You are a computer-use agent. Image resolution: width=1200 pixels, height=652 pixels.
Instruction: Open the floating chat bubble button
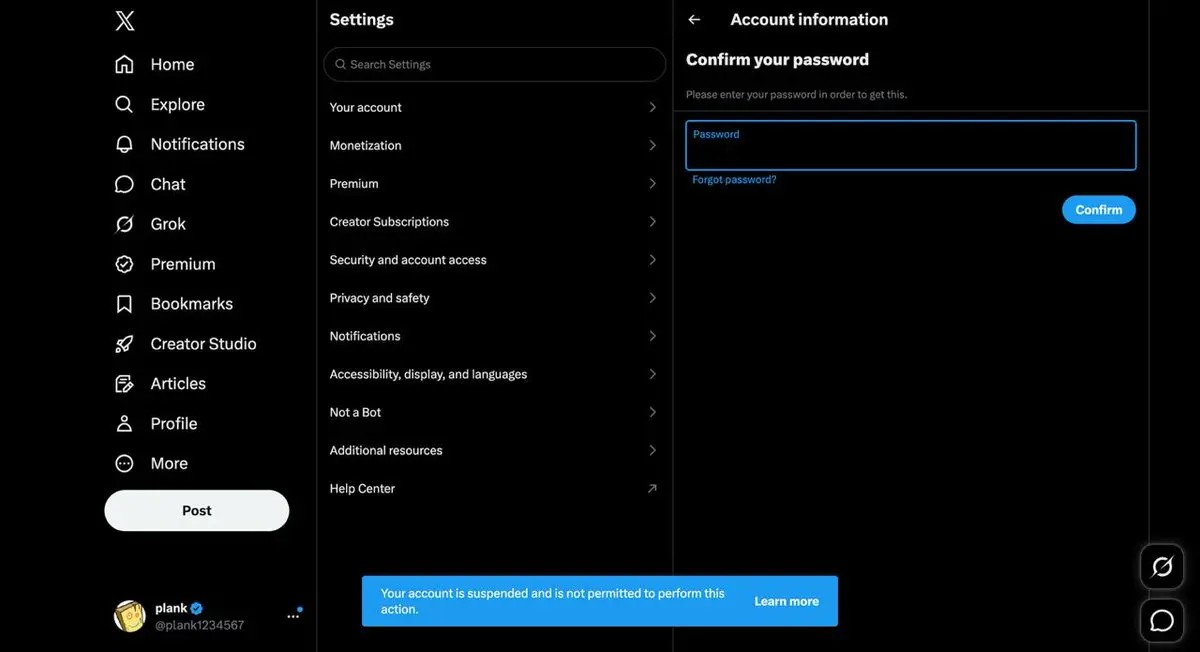click(x=1162, y=621)
